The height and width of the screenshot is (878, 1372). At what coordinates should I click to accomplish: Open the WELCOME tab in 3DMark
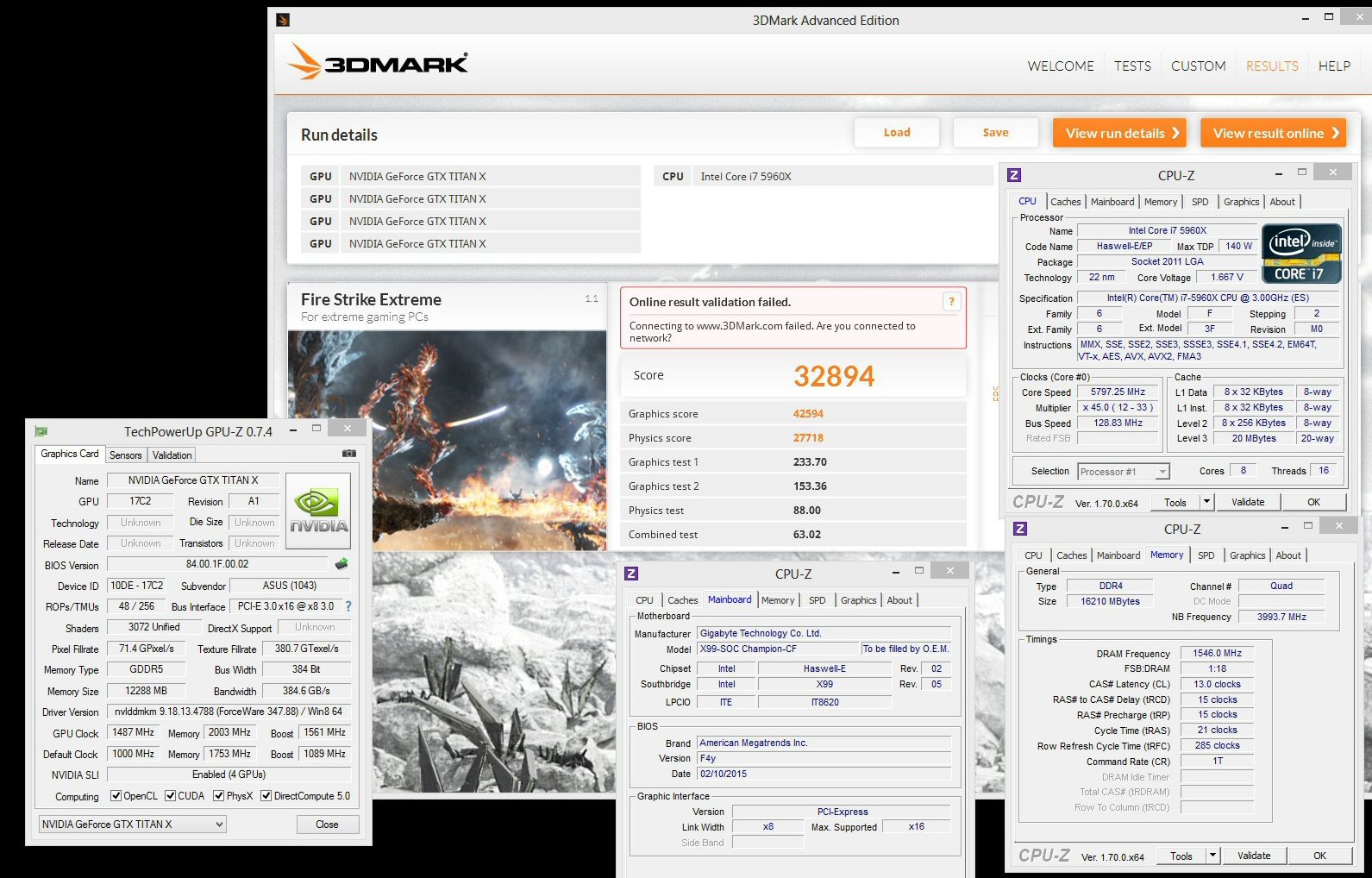pyautogui.click(x=1061, y=66)
